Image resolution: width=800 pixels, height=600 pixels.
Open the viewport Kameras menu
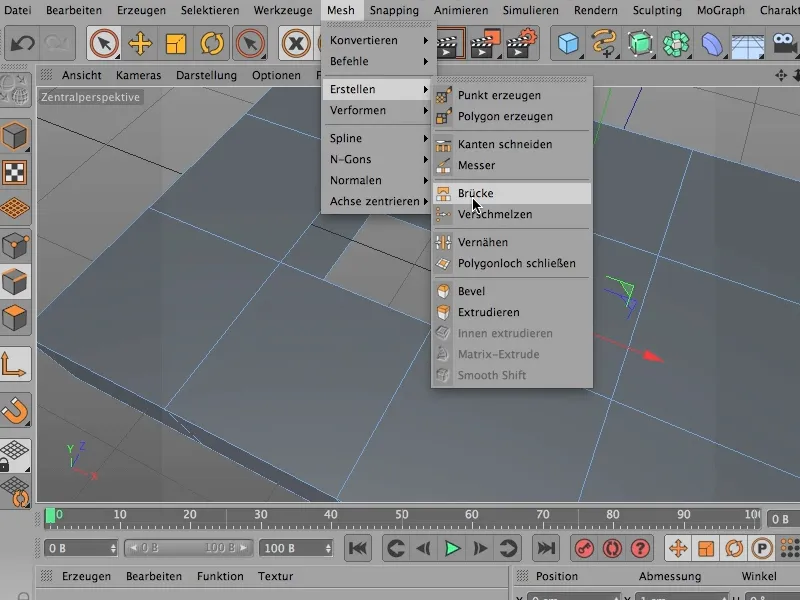(x=138, y=75)
